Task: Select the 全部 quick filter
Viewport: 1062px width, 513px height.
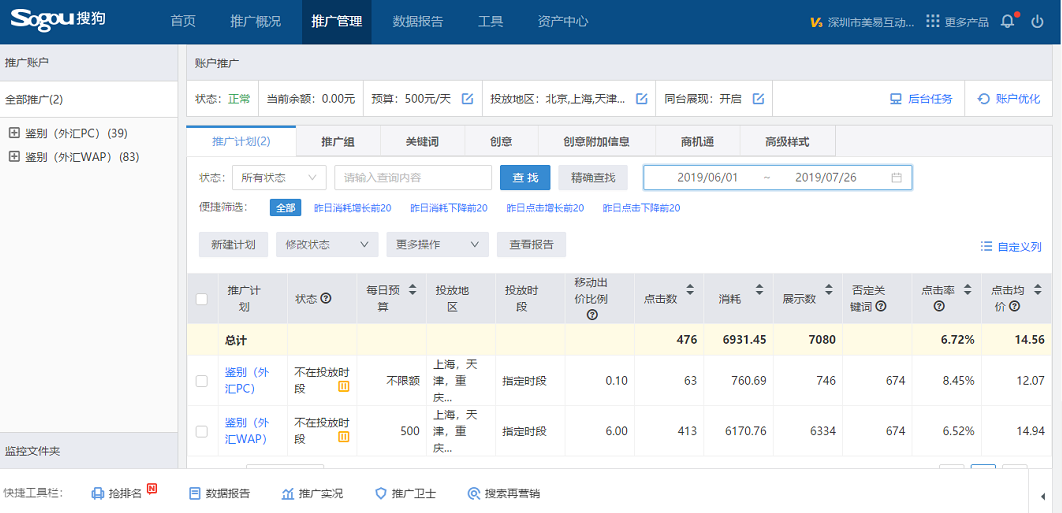Action: (285, 208)
